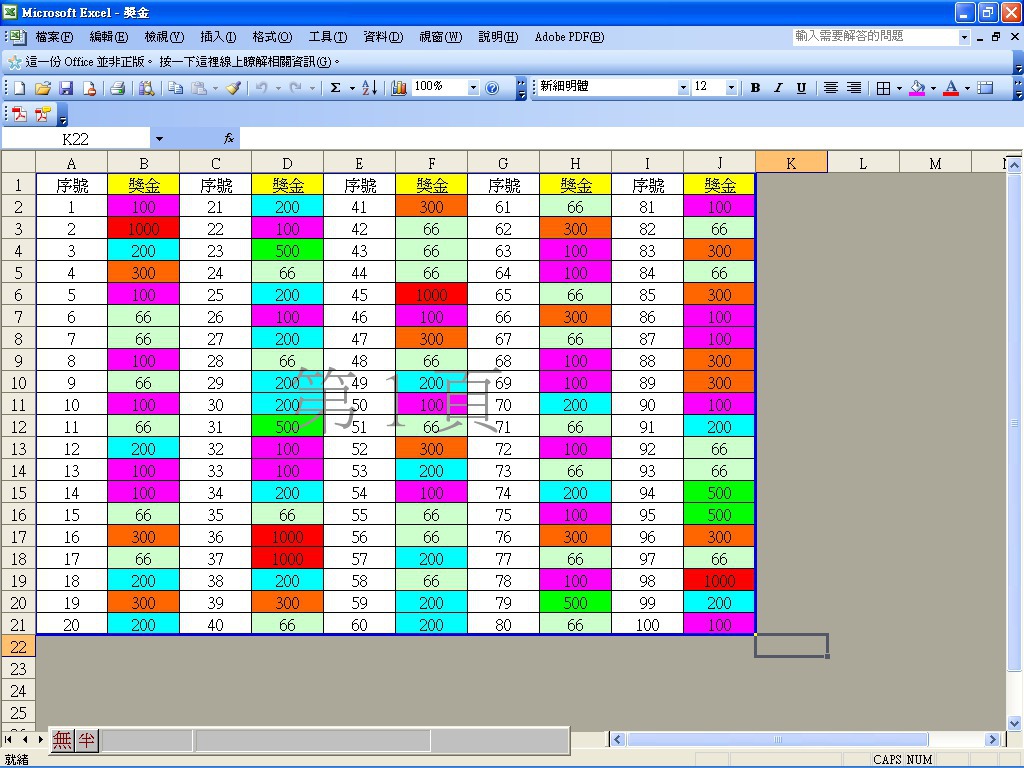Expand the Font Color palette arrow
Screen dimensions: 1024x768
[x=967, y=88]
